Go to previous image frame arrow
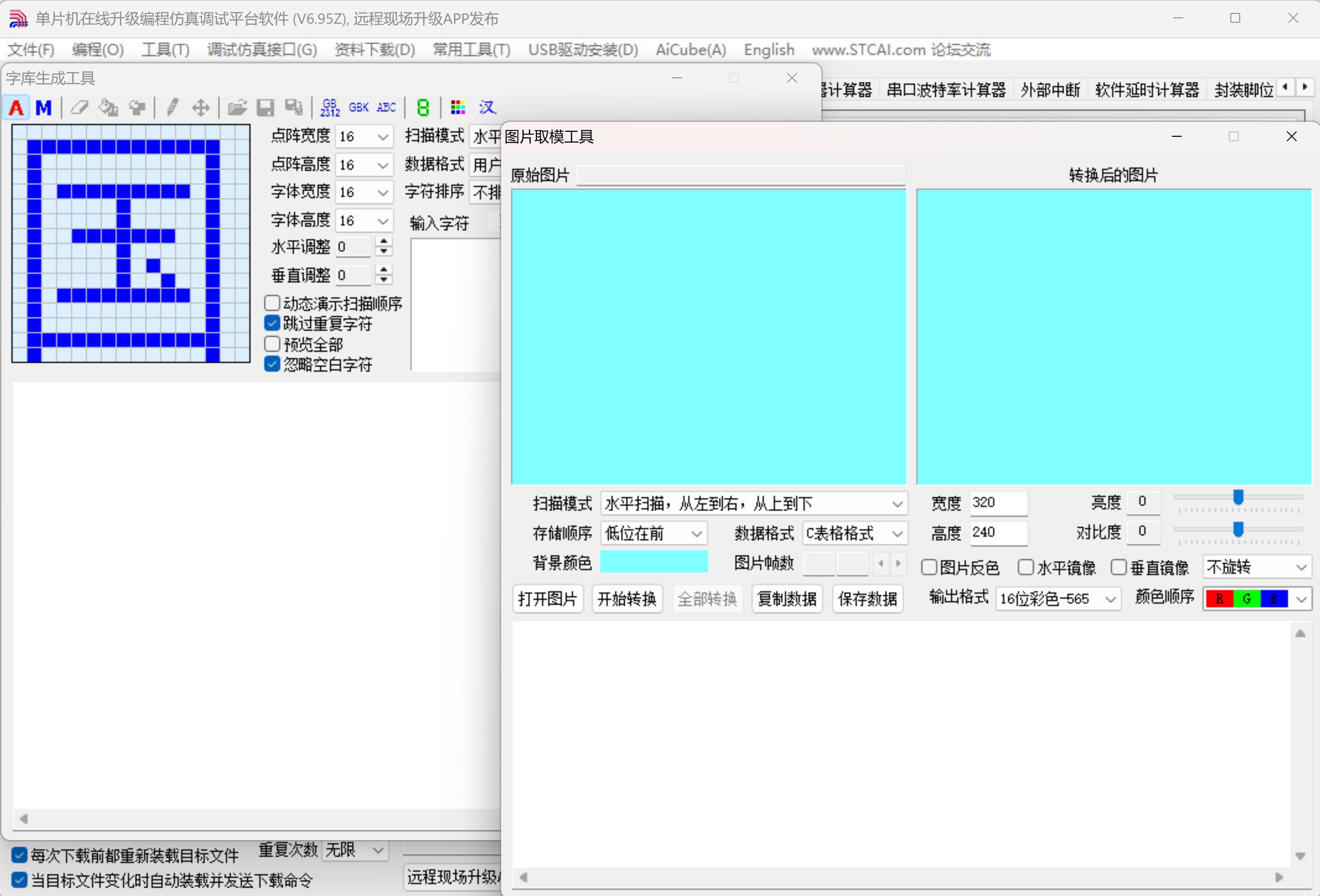1320x896 pixels. click(881, 563)
